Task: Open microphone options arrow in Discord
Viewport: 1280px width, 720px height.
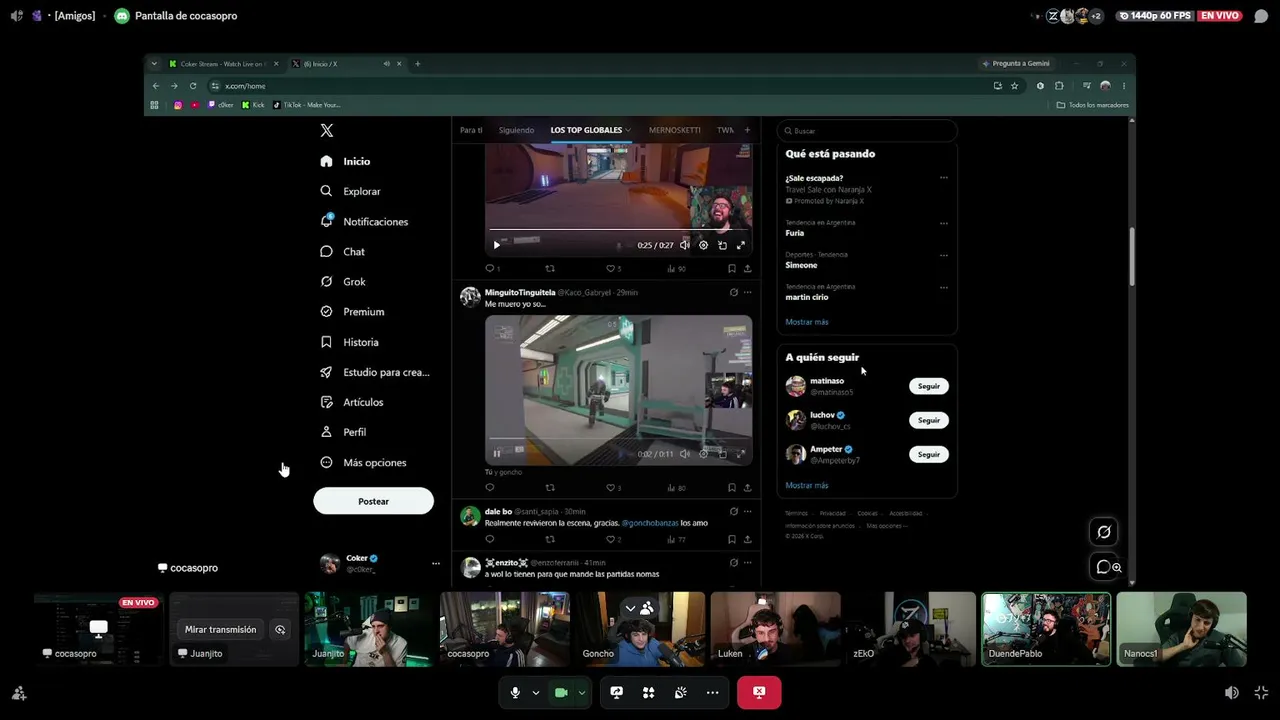Action: [x=535, y=692]
